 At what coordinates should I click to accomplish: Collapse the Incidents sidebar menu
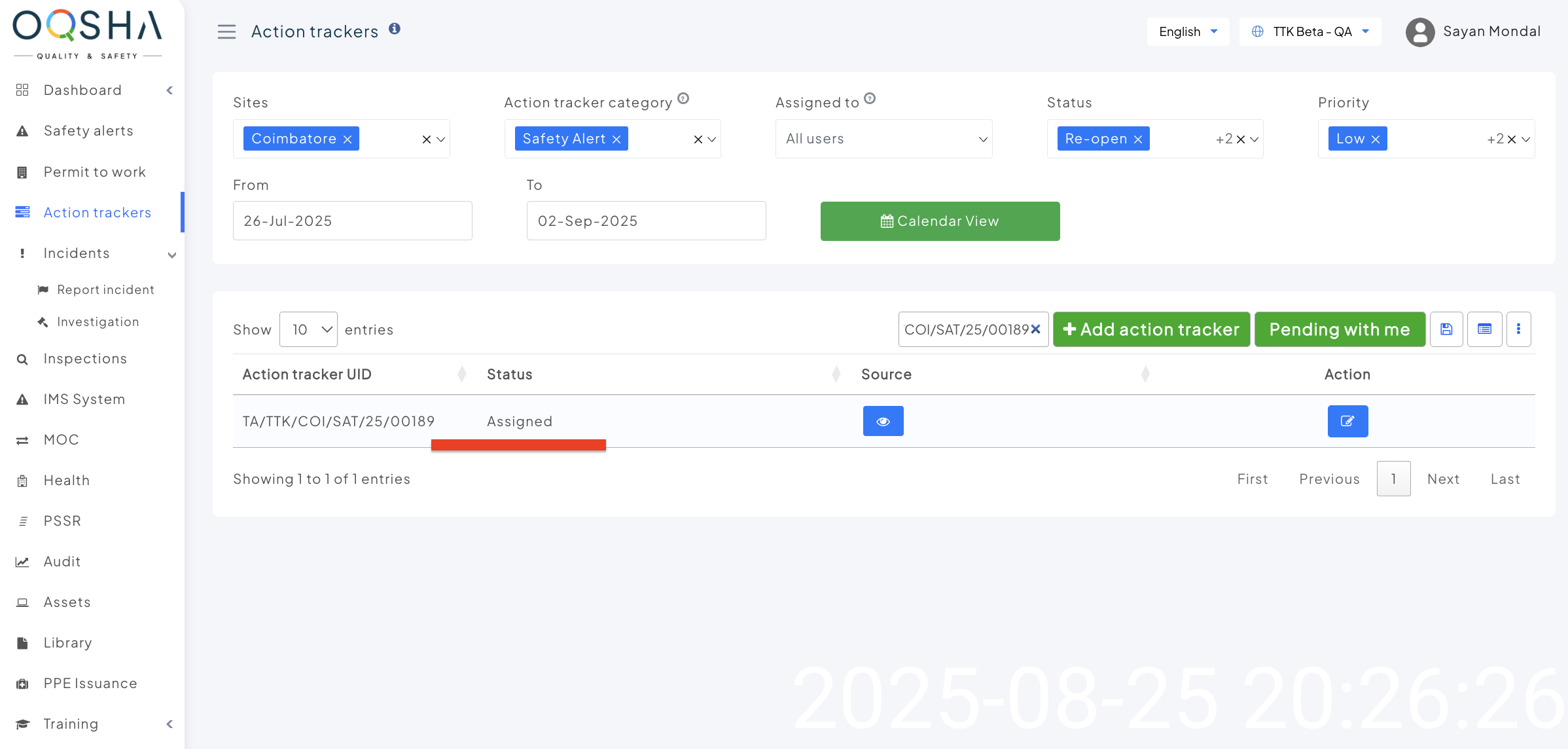pyautogui.click(x=171, y=254)
